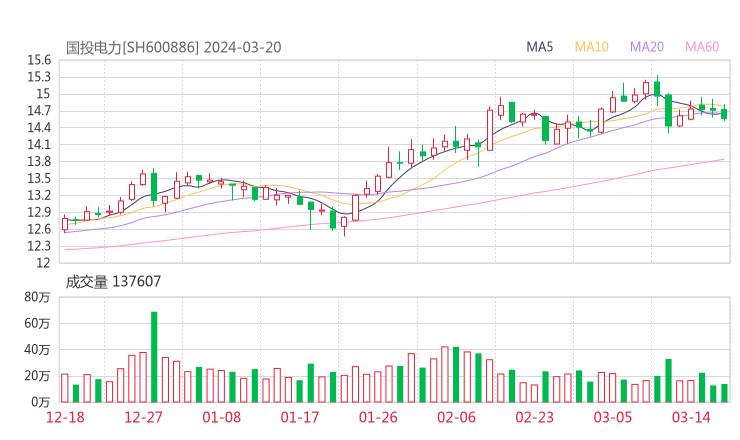Click the MA20 legend label
The height and width of the screenshot is (440, 740).
(x=647, y=47)
